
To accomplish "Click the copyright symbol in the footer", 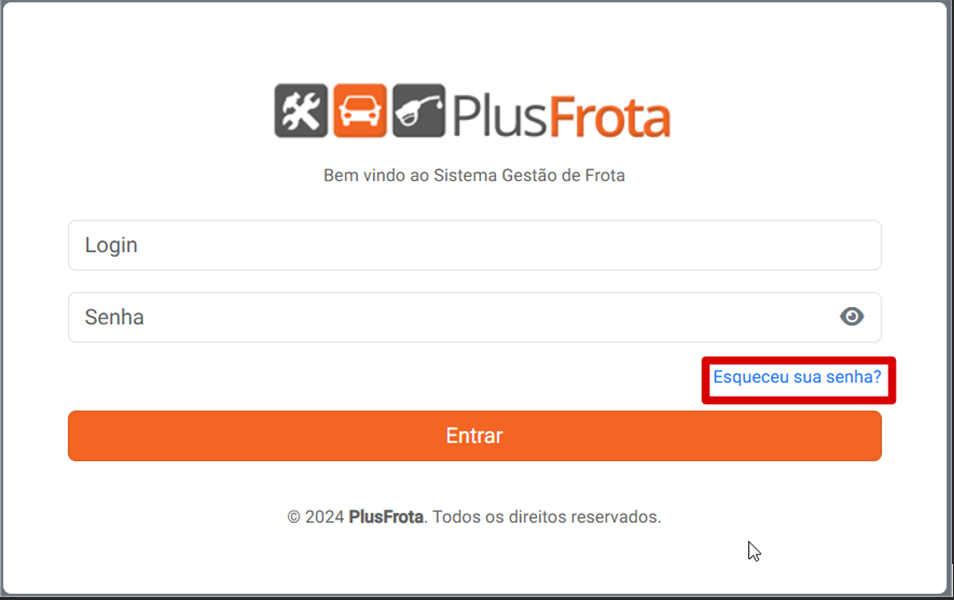I will pyautogui.click(x=294, y=517).
